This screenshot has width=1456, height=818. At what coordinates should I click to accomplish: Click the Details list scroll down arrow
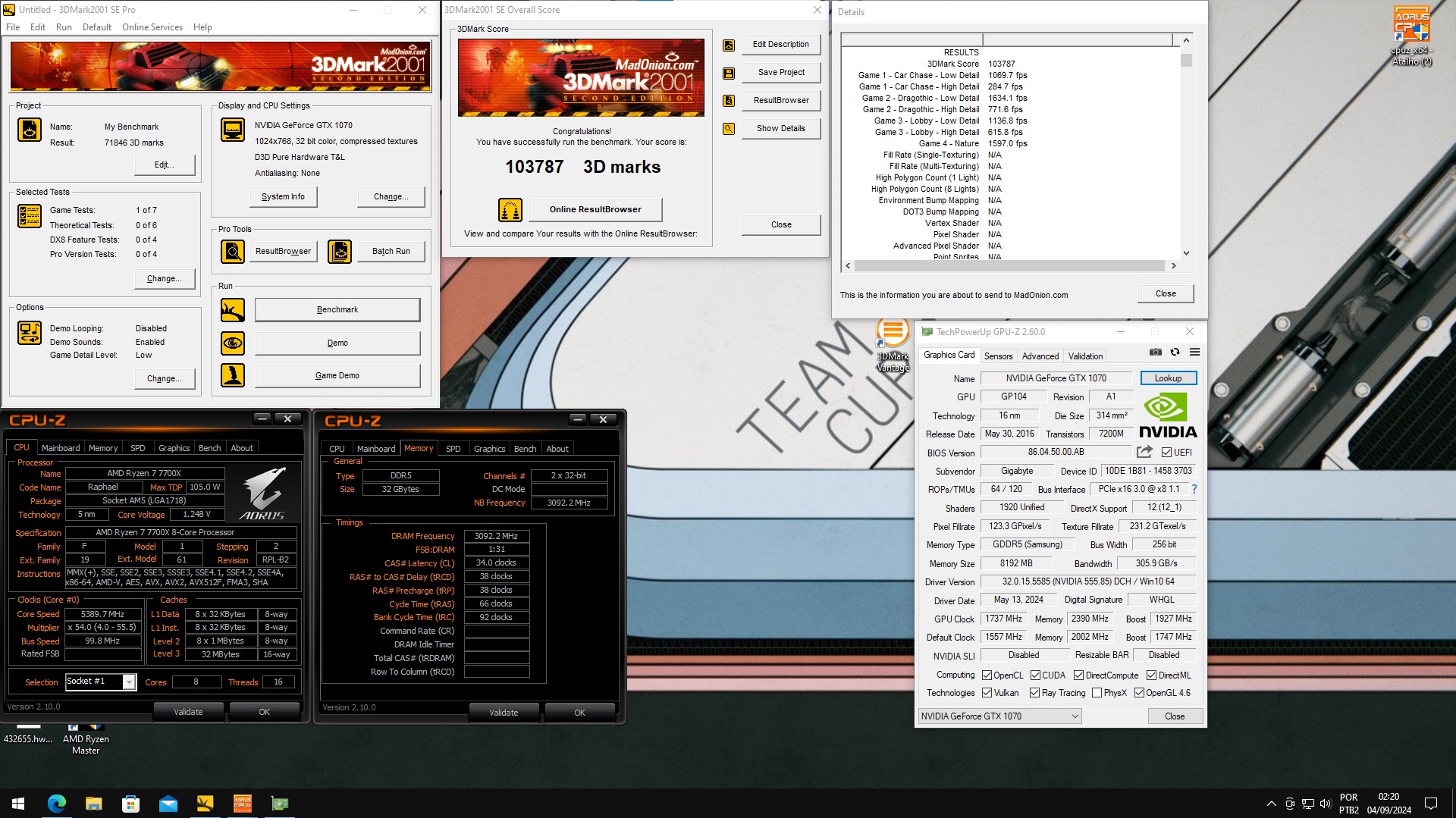(x=1186, y=254)
